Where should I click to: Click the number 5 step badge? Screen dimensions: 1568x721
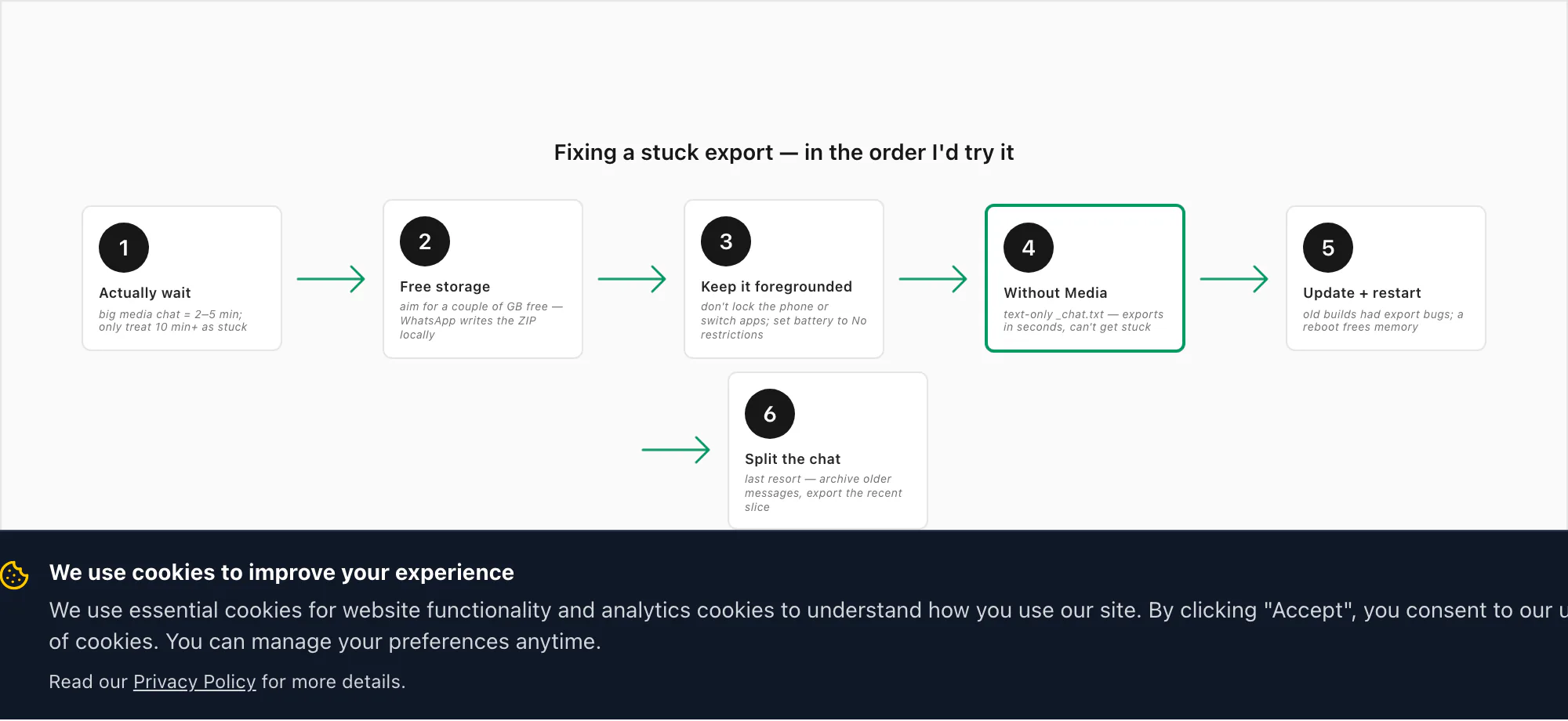point(1328,248)
